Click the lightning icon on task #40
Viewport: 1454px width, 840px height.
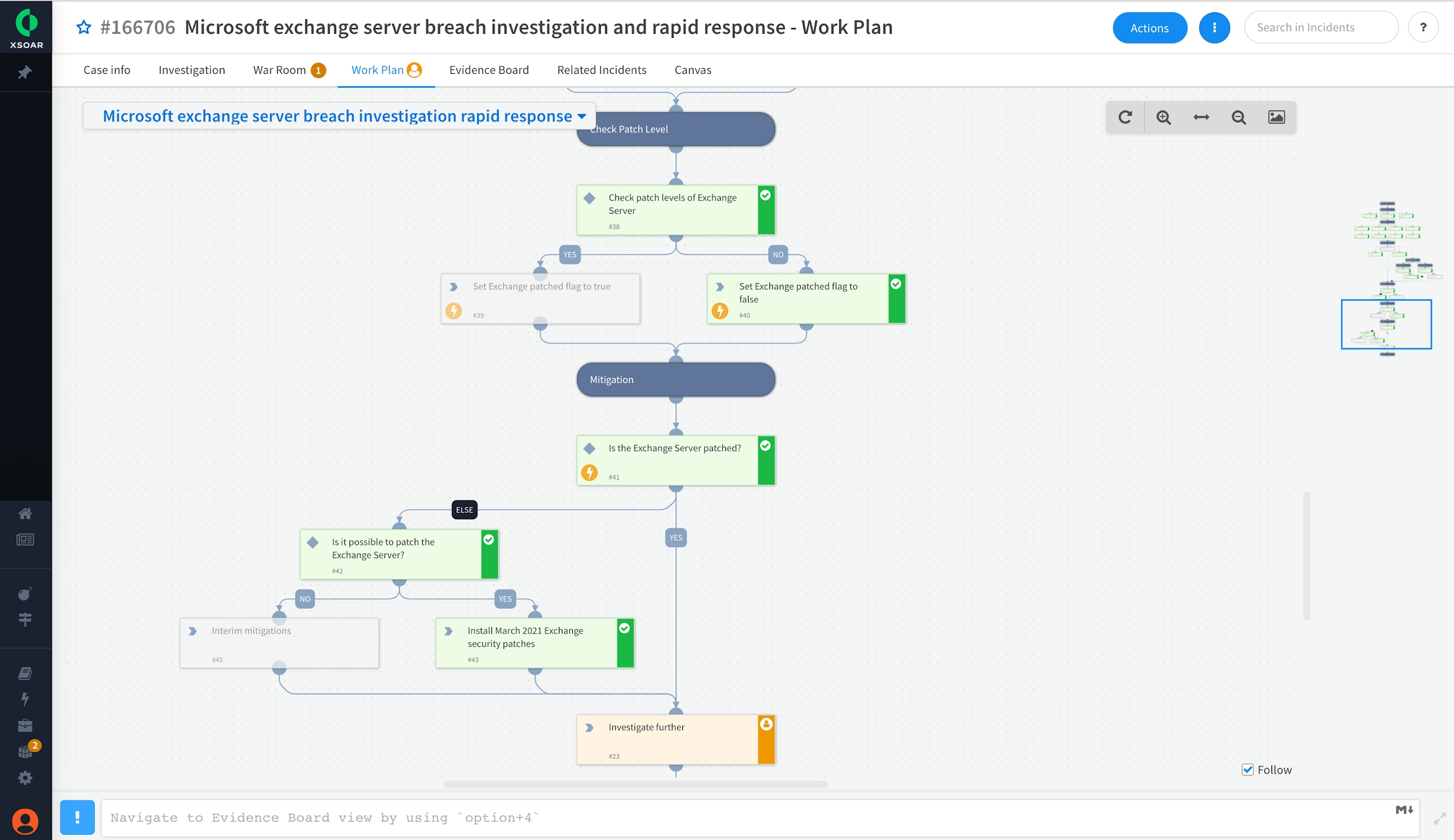click(x=720, y=311)
